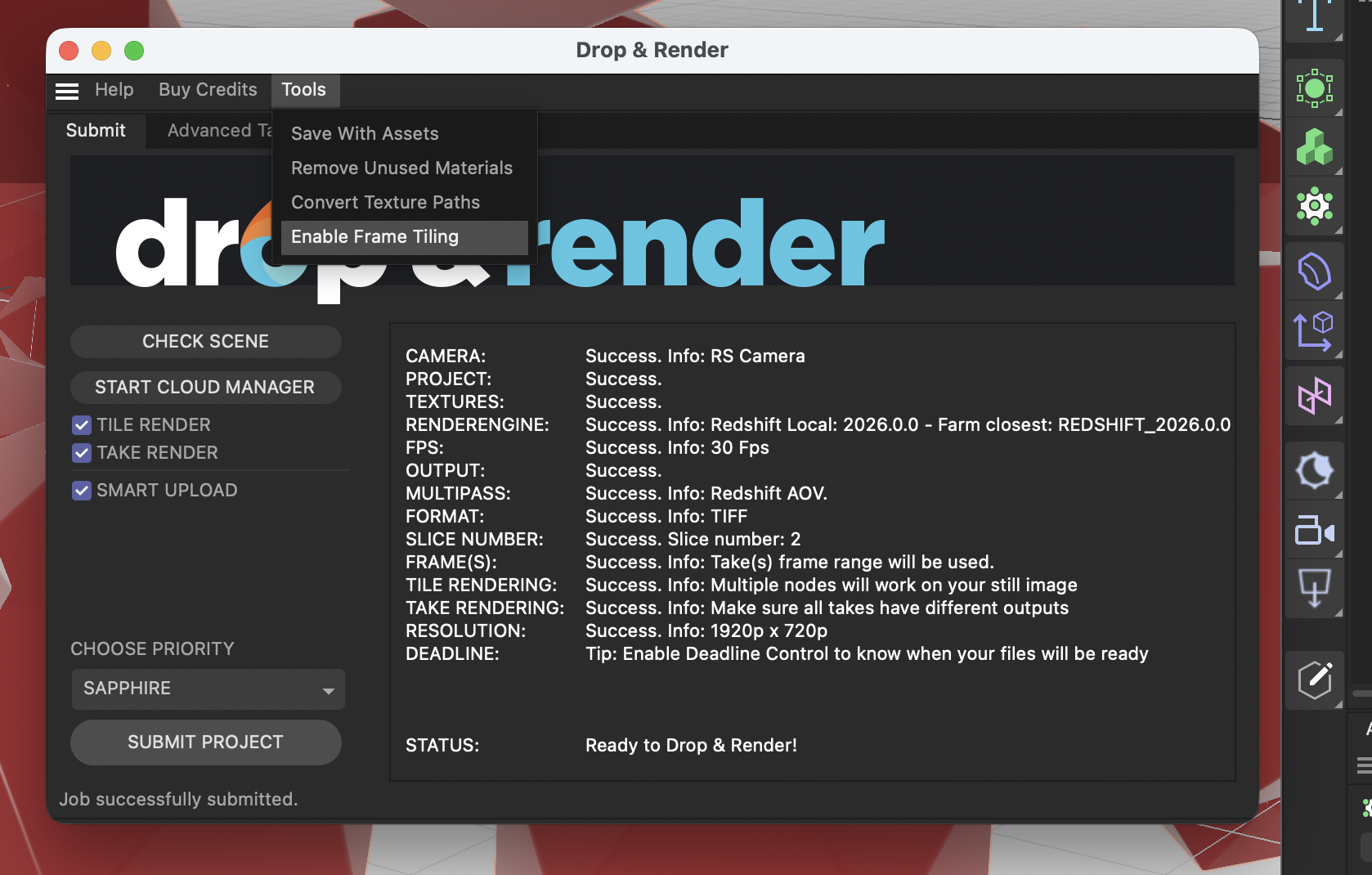Uncheck the TILE RENDER checkbox
This screenshot has height=875, width=1372.
pos(82,424)
